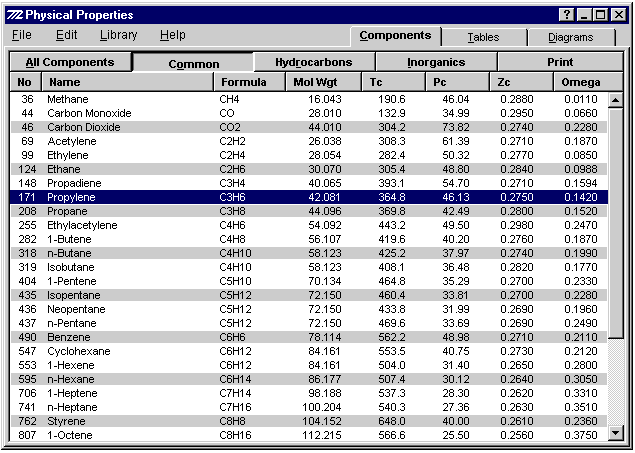
Task: Select the Ethylene row
Action: (309, 155)
